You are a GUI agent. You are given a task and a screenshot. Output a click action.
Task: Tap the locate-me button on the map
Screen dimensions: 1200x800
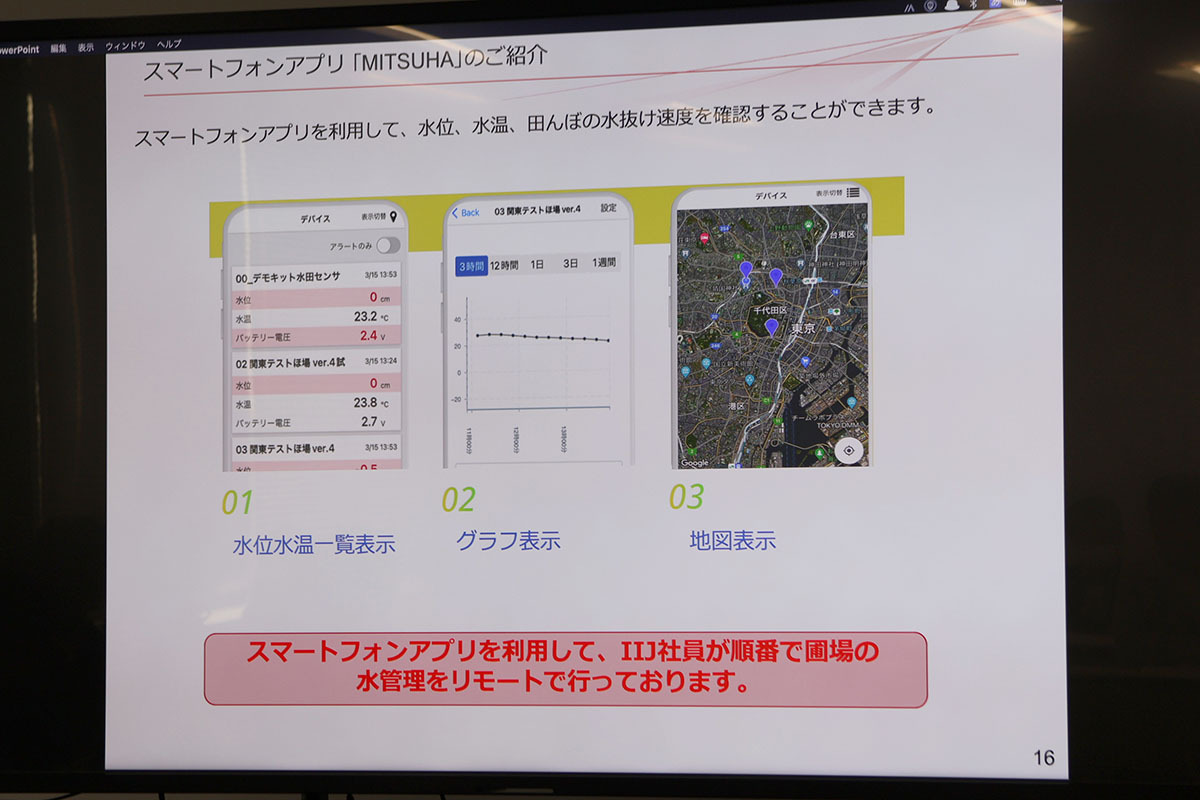point(849,451)
